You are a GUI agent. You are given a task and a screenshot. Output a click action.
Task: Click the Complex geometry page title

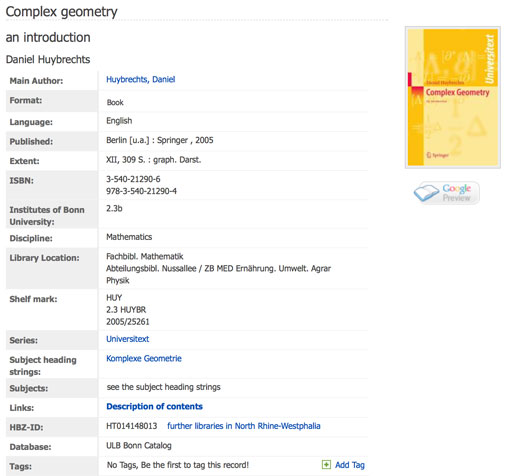point(62,12)
